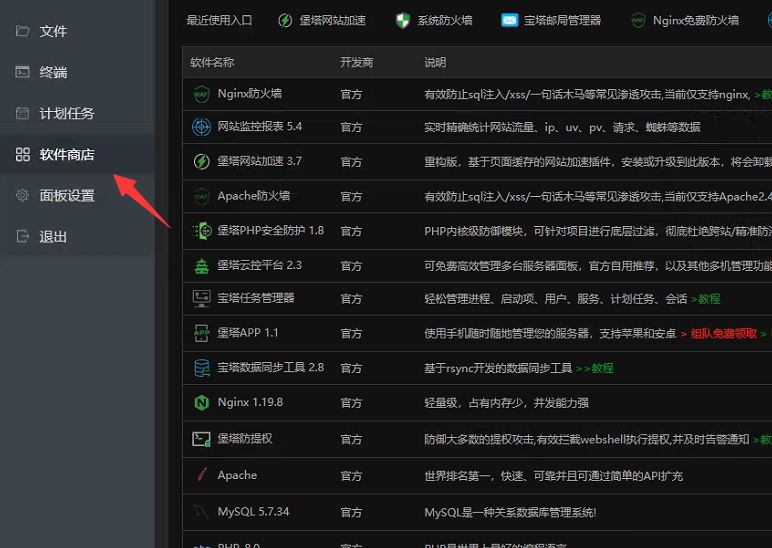
Task: Click the Apache防火墙 name text
Action: 254,196
